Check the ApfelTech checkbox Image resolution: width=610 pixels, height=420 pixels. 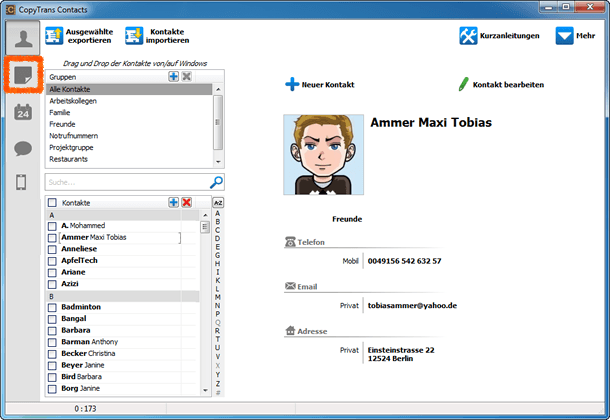pyautogui.click(x=52, y=261)
